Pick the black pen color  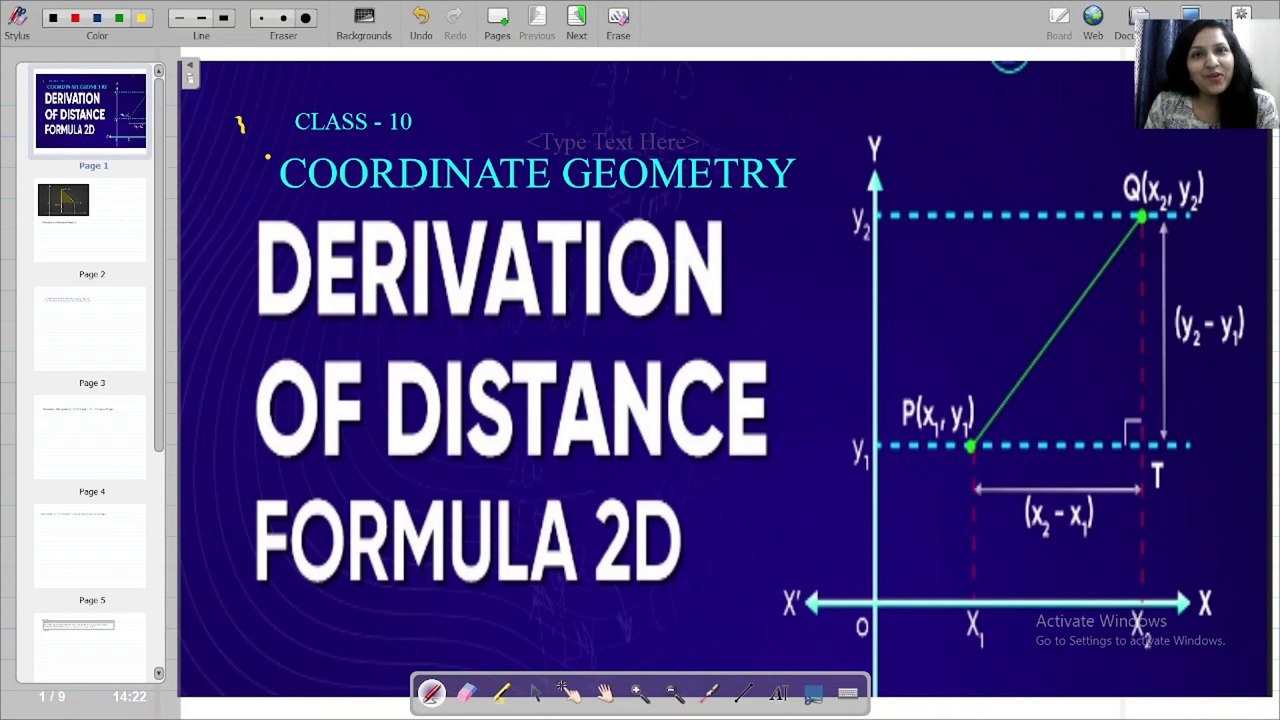53,18
